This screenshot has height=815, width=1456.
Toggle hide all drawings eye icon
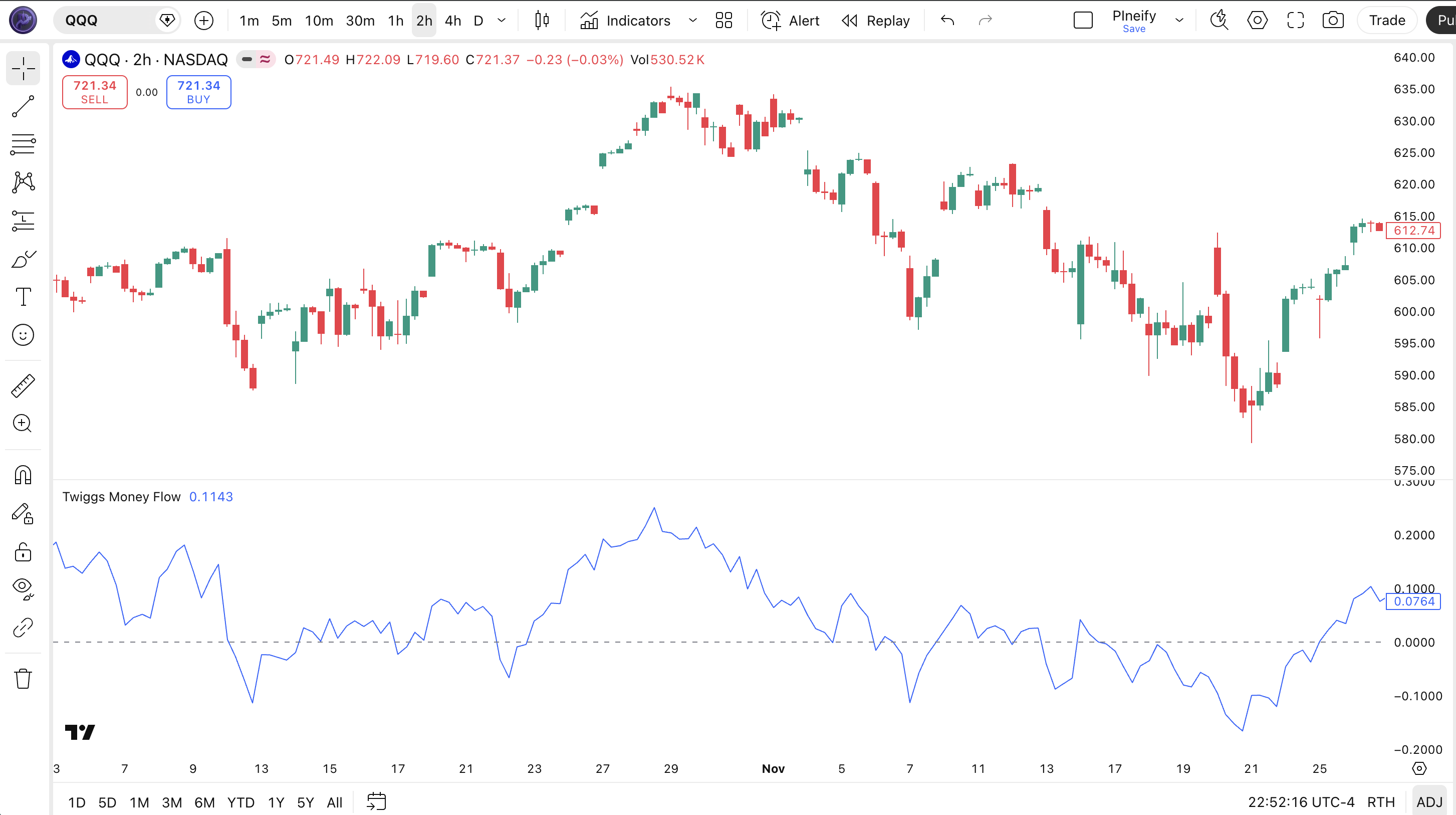tap(23, 589)
